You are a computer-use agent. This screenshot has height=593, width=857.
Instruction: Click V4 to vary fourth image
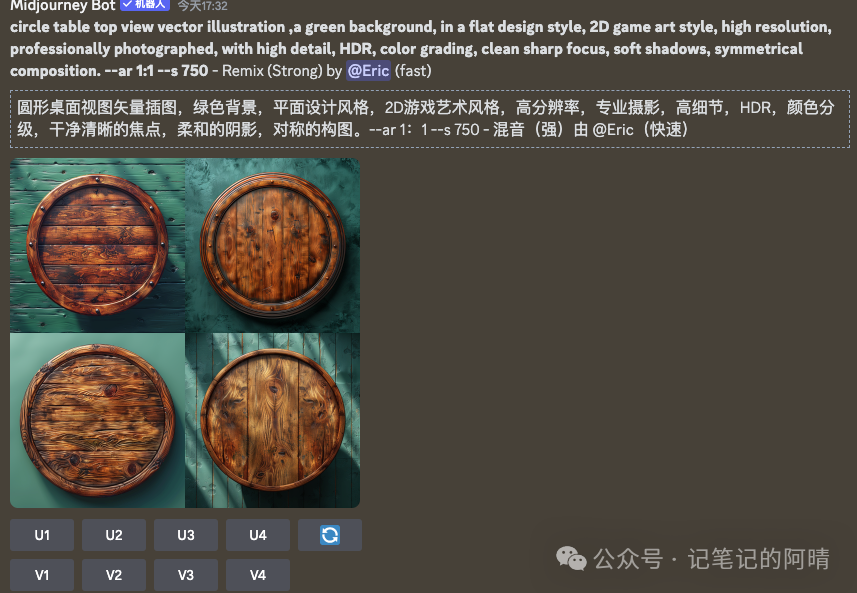click(x=258, y=575)
